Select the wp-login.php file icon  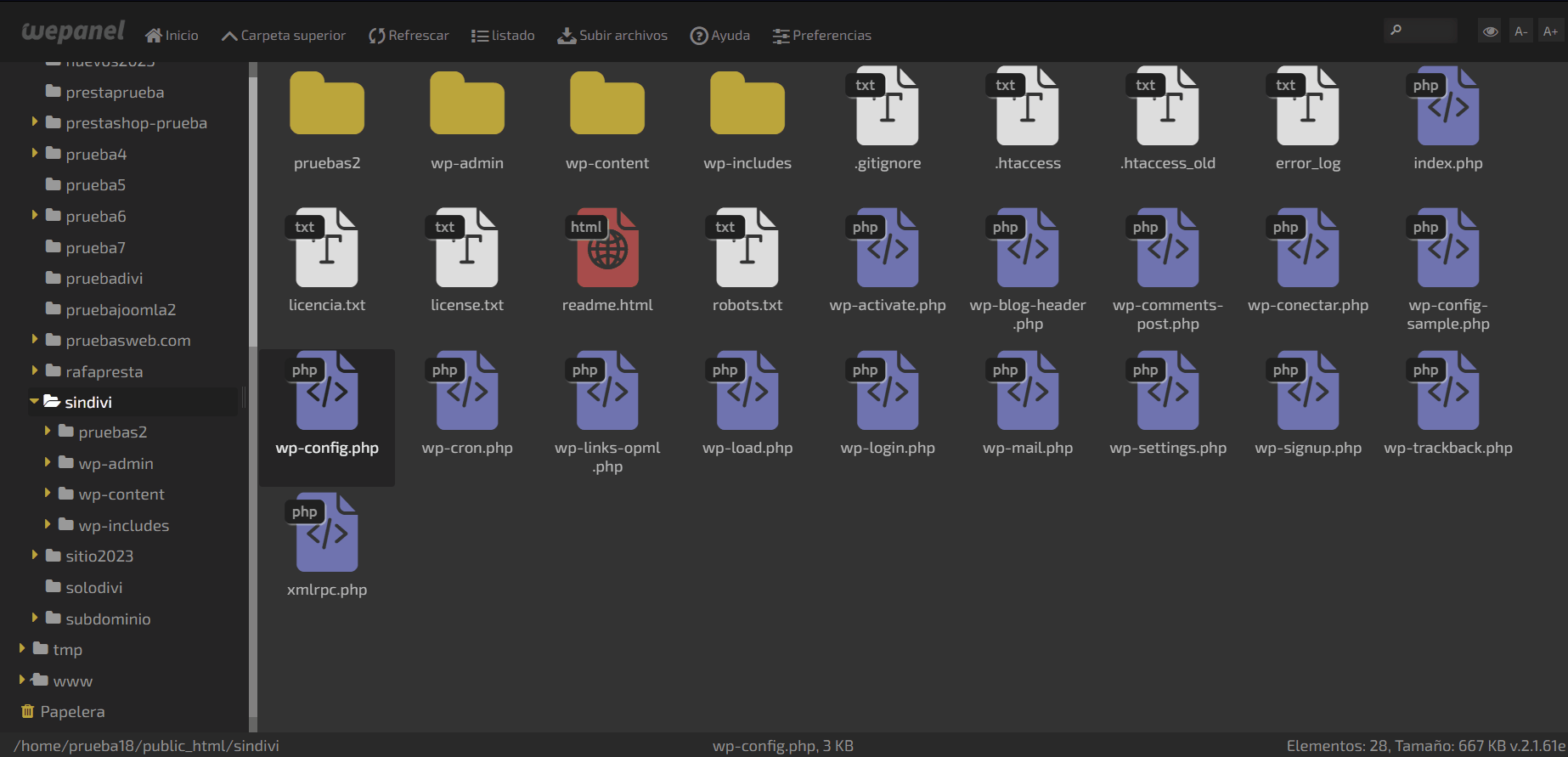click(888, 392)
